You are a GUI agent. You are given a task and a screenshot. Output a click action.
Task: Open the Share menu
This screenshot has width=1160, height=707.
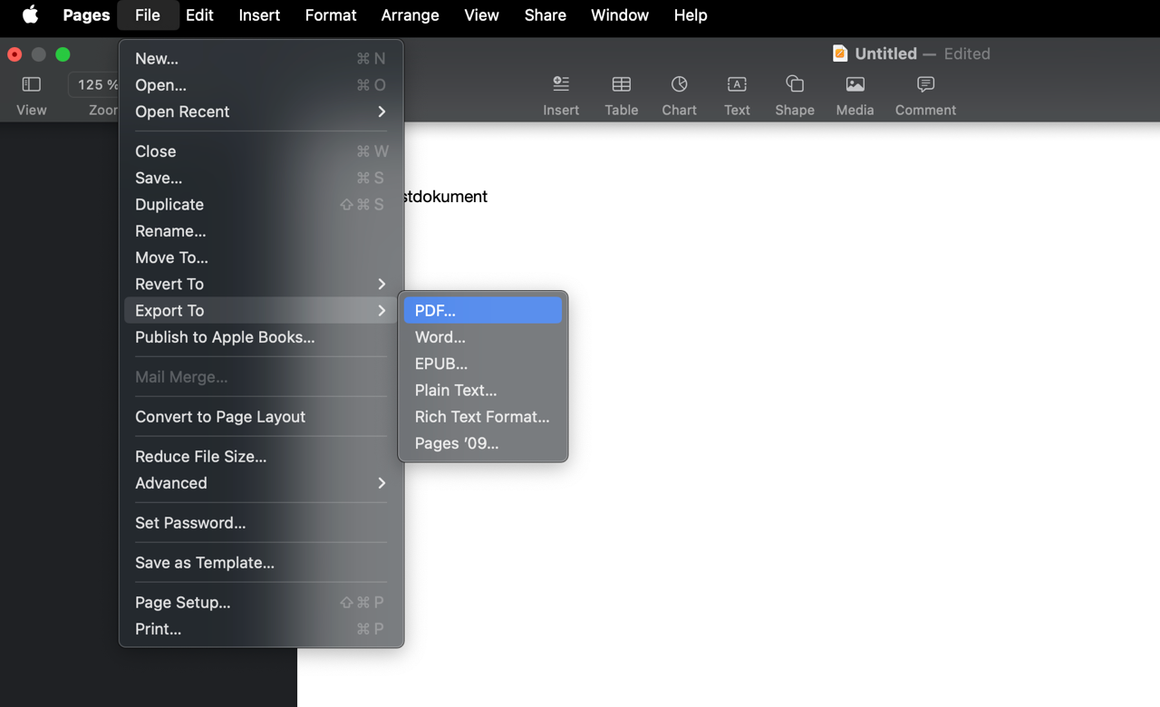545,15
